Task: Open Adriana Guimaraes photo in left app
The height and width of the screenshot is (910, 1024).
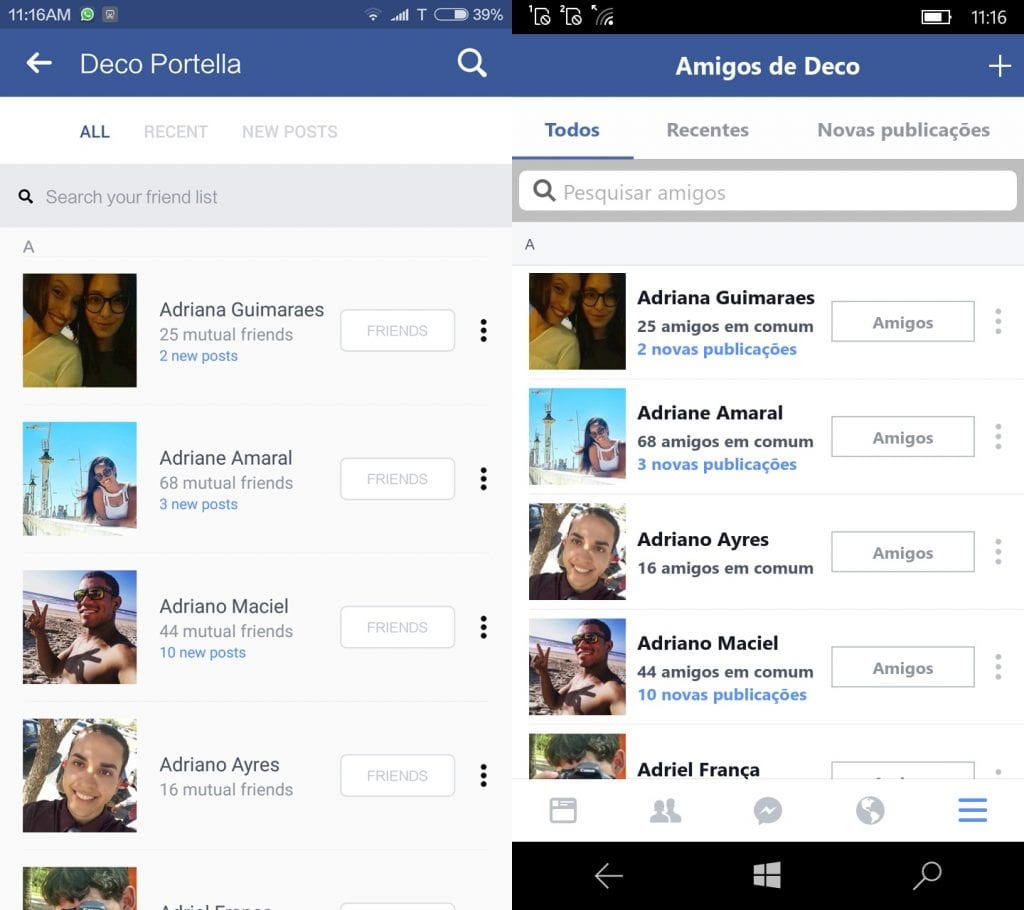Action: (80, 331)
